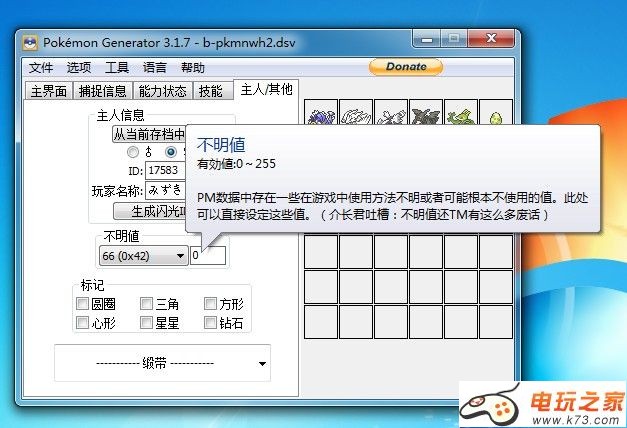627x428 pixels.
Task: Click the egg sprite in last party slot
Action: [x=495, y=117]
